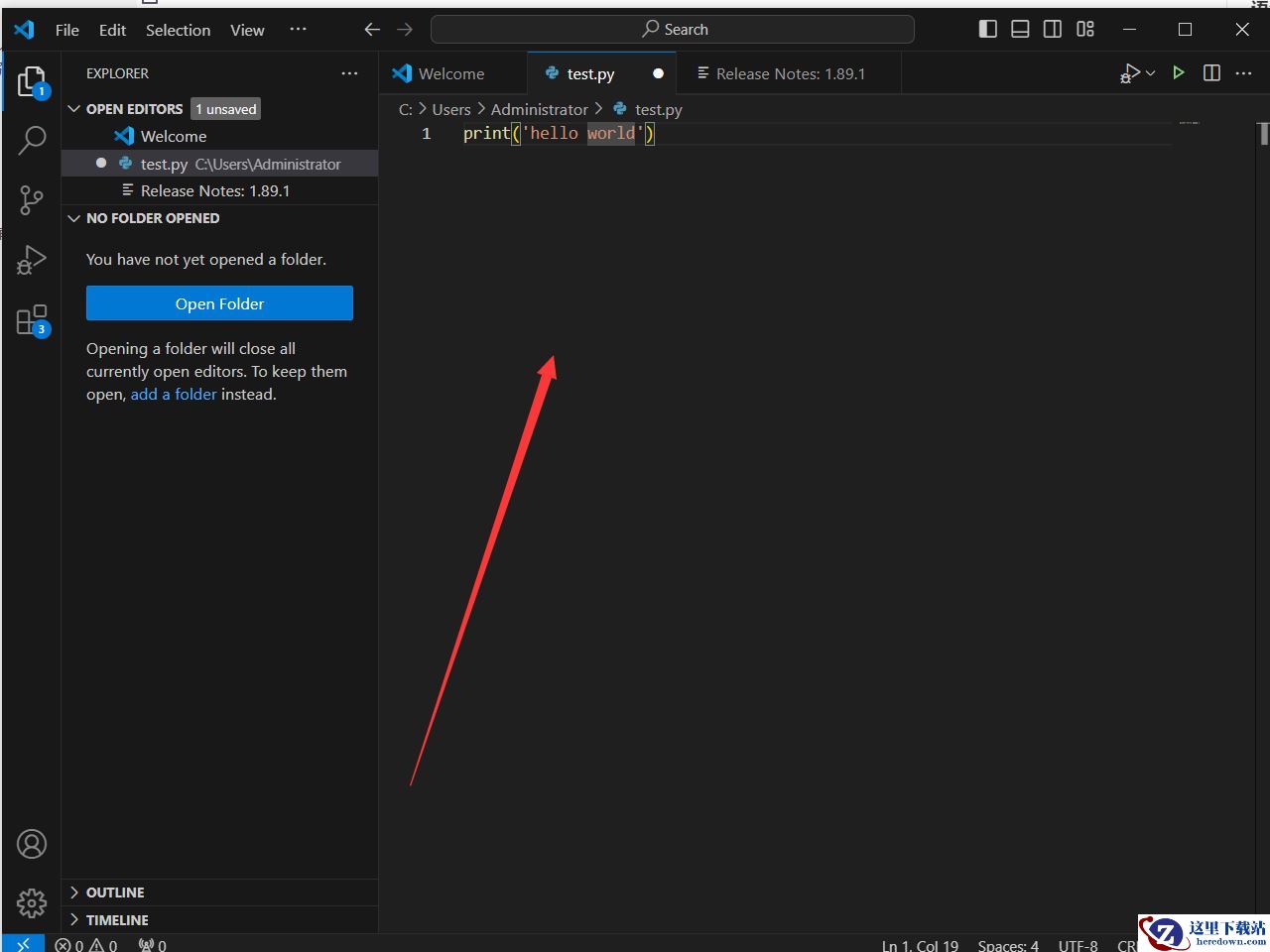Screen dimensions: 1270x952
Task: Click the ports forwarded status bar item
Action: pyautogui.click(x=153, y=945)
